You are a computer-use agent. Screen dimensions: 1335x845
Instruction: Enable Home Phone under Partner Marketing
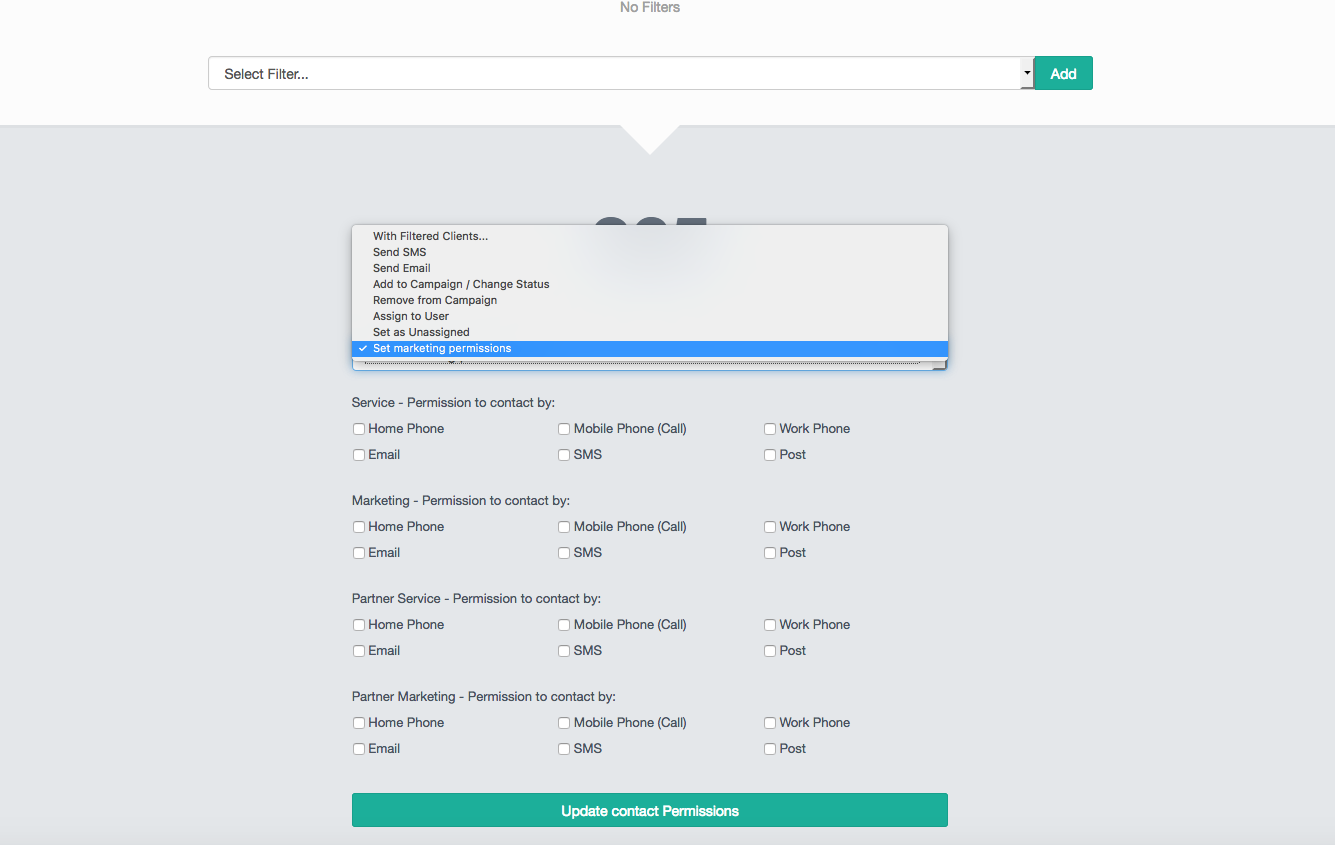pos(358,722)
